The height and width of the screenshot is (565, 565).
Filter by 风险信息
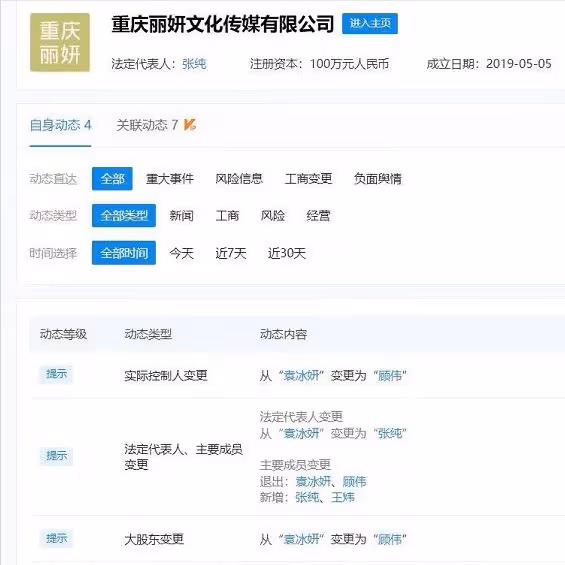point(239,178)
